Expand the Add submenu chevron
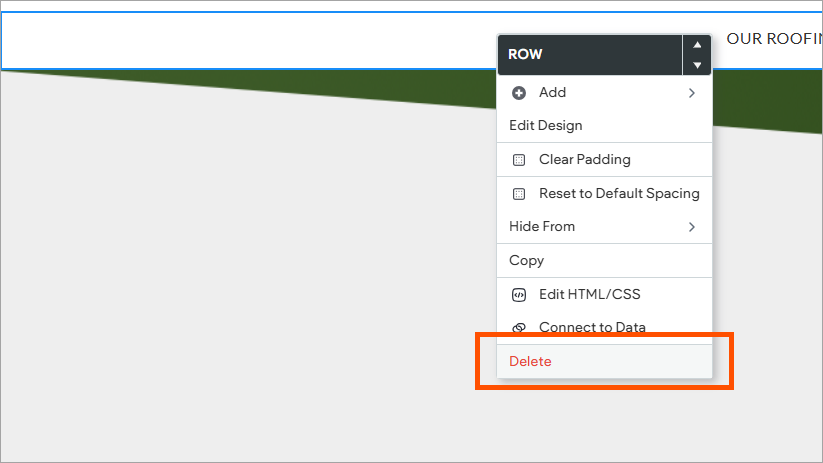 click(692, 93)
